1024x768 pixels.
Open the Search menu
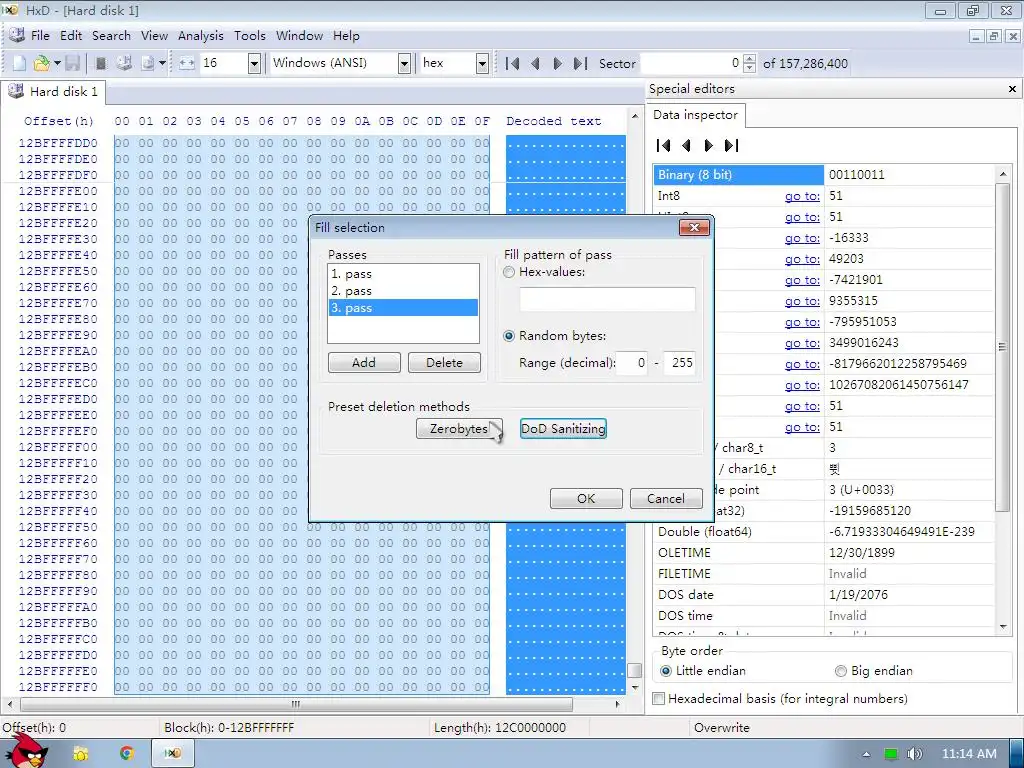click(x=111, y=36)
